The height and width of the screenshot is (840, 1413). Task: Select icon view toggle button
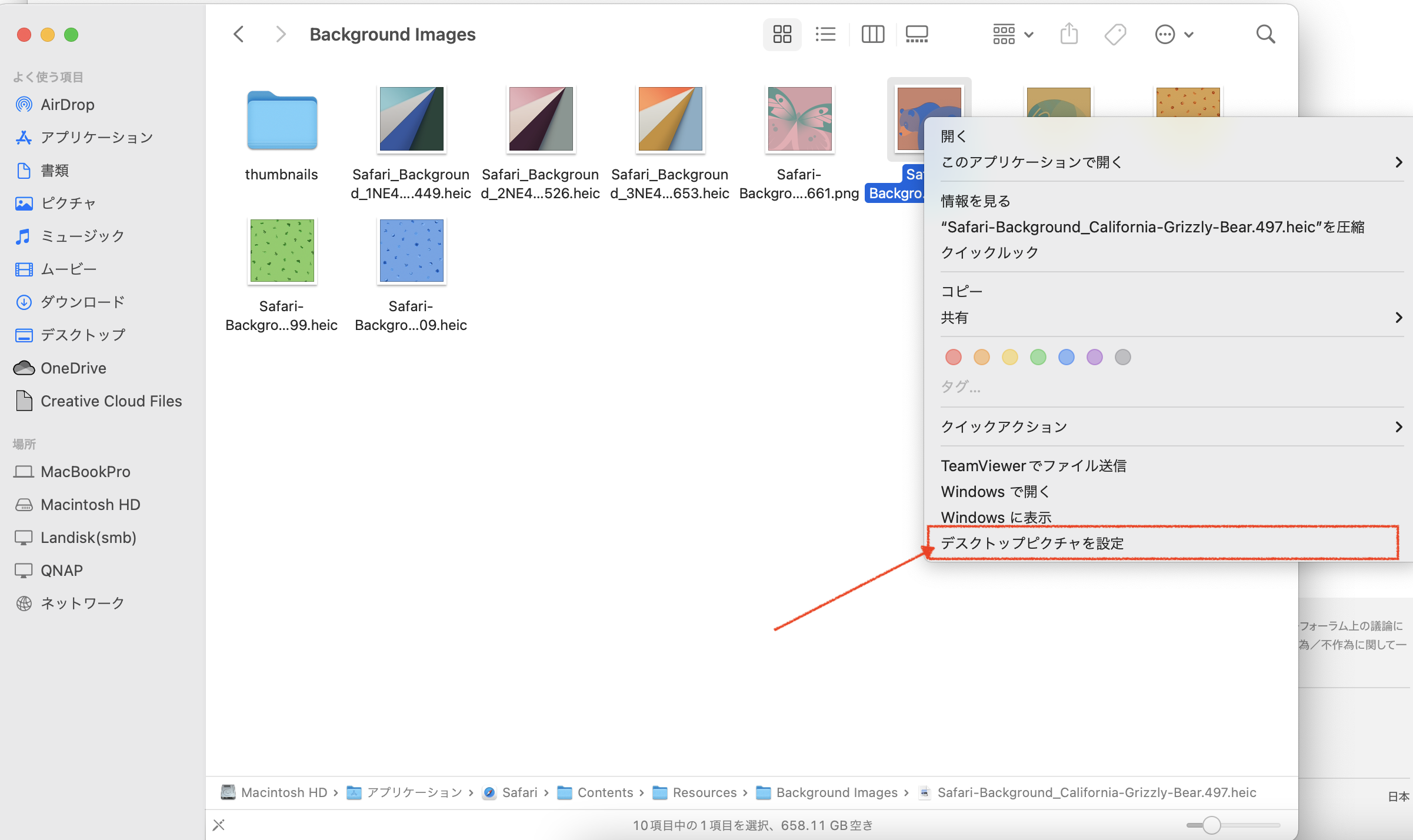click(782, 34)
